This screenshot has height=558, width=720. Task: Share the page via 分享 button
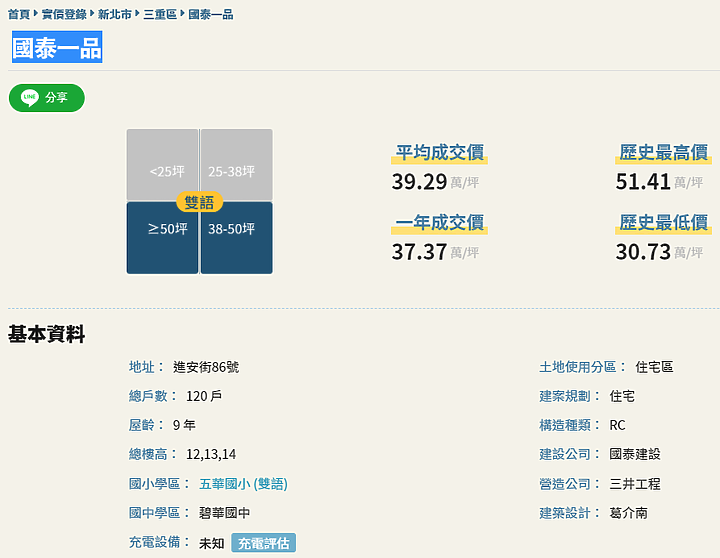pos(47,97)
